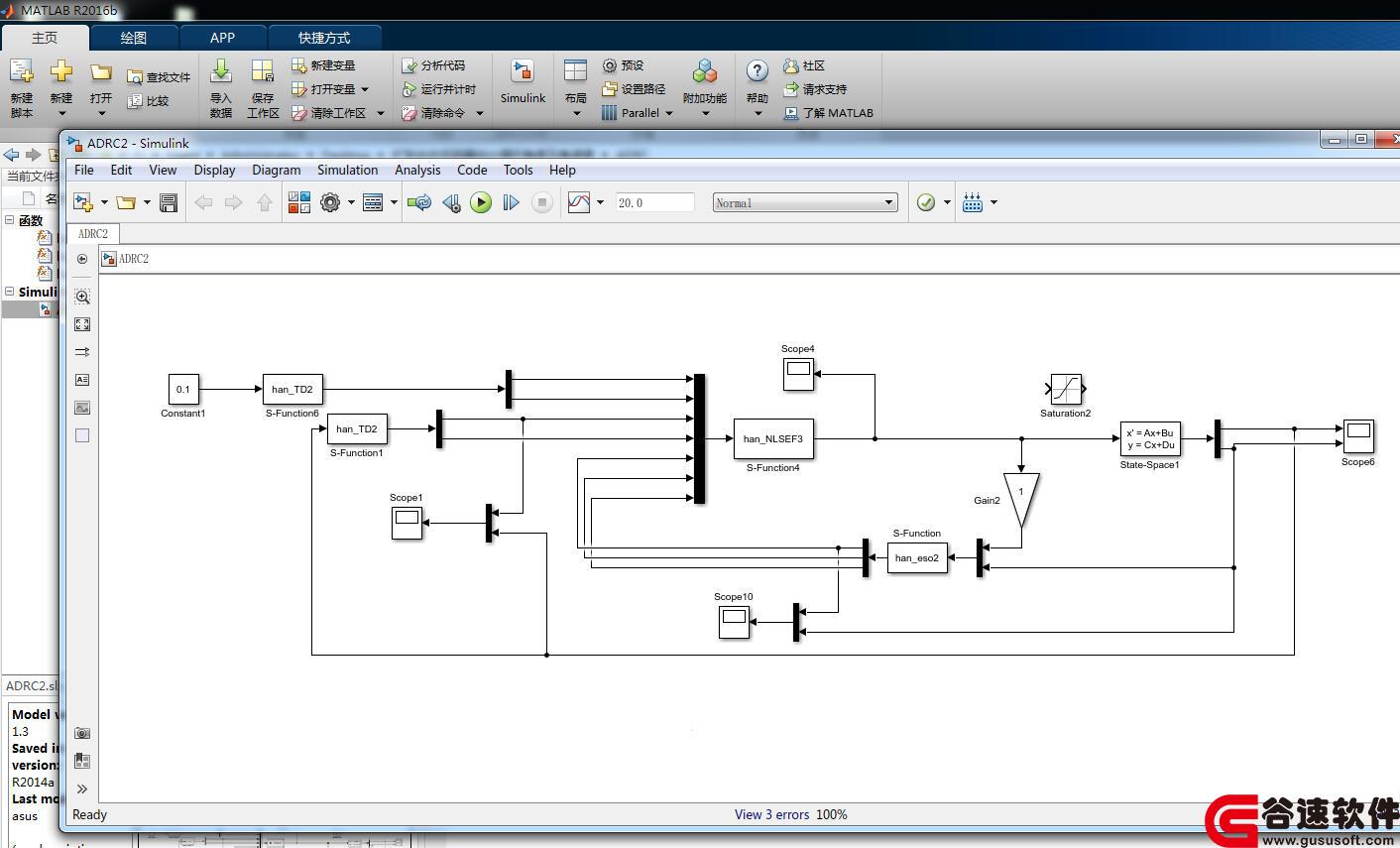The image size is (1400, 848).
Task: Open the File menu in Simulink
Action: point(84,170)
